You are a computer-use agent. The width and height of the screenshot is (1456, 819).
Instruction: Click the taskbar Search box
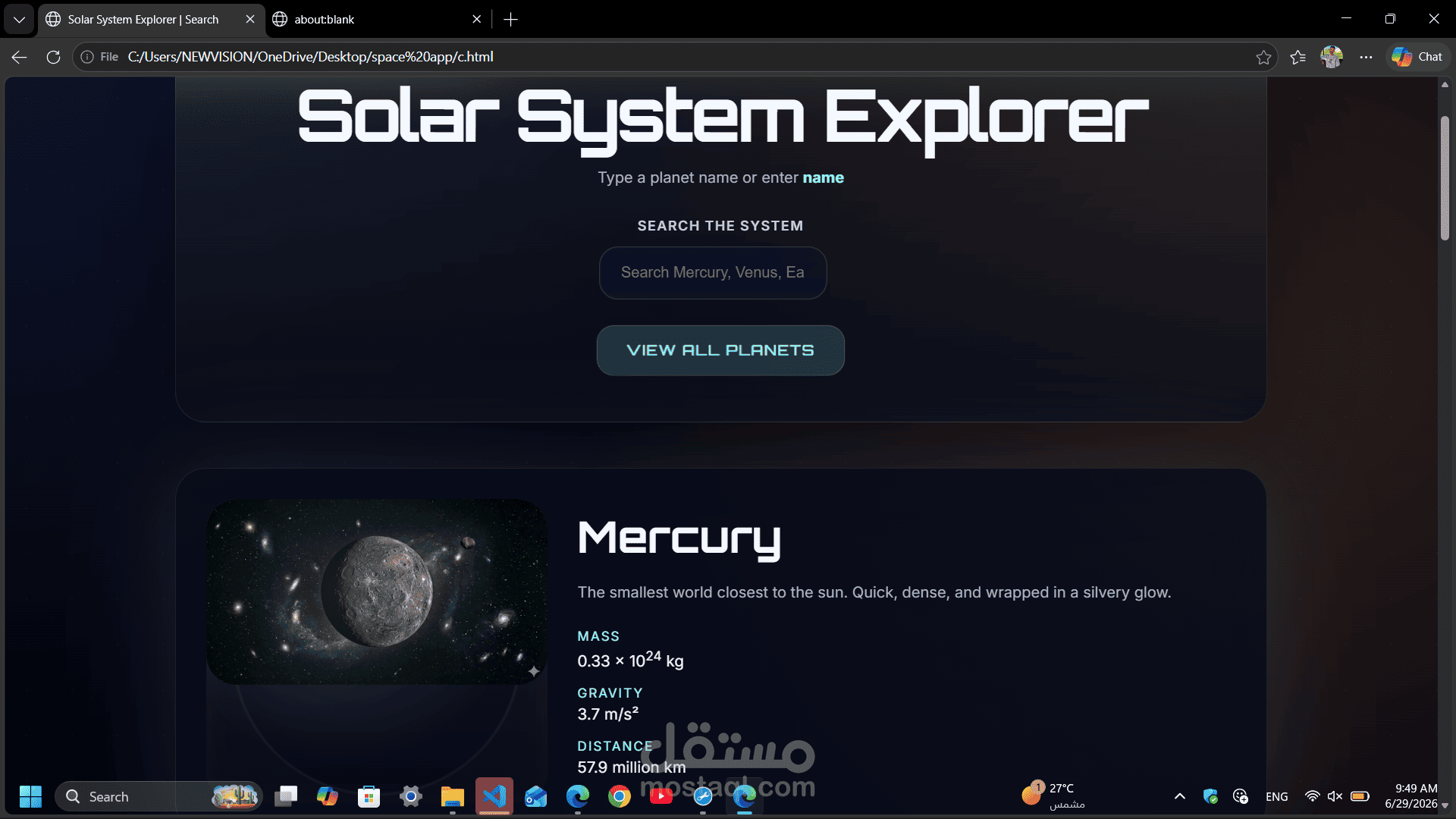pos(158,796)
